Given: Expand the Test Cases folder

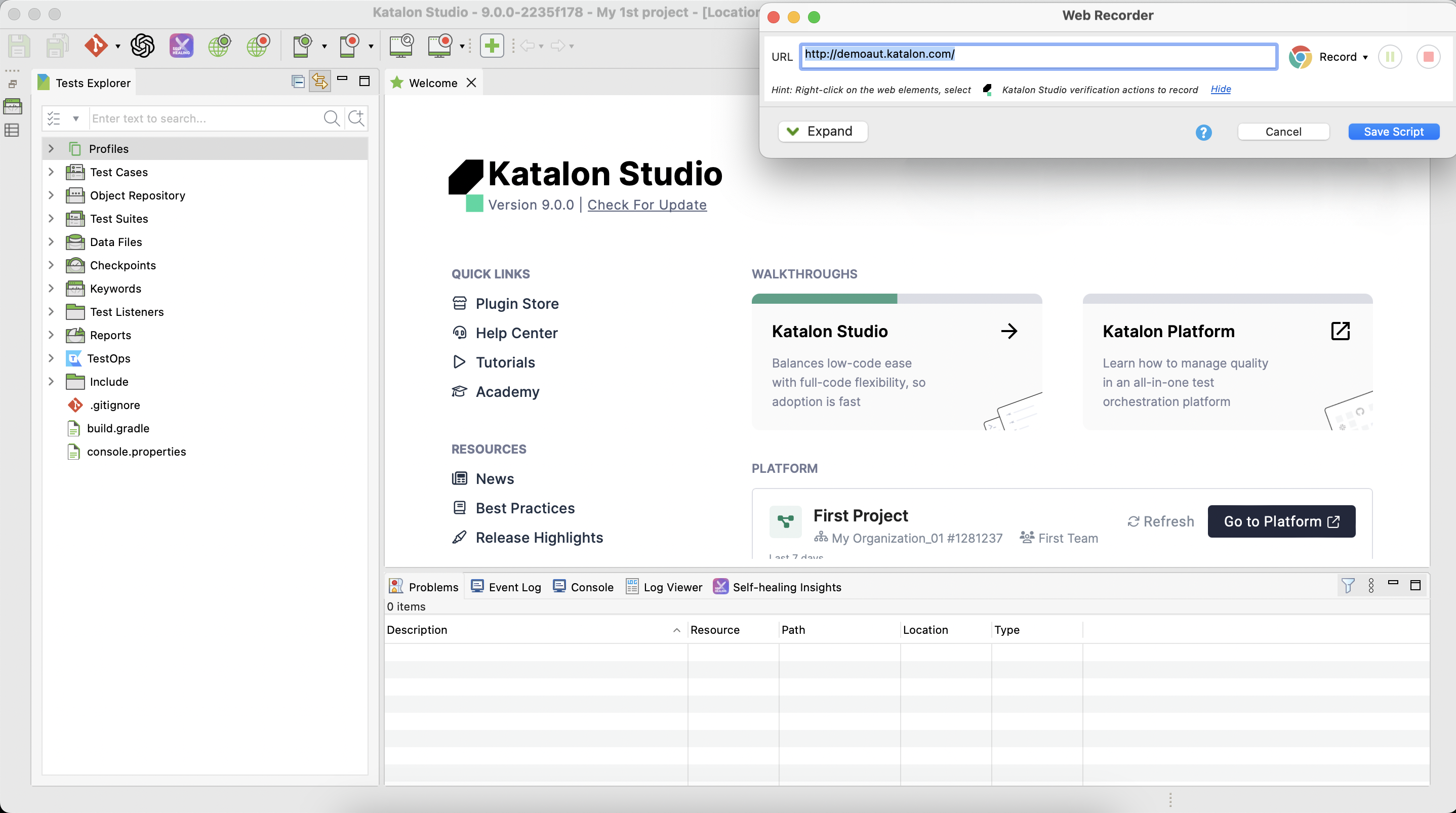Looking at the screenshot, I should (x=51, y=172).
